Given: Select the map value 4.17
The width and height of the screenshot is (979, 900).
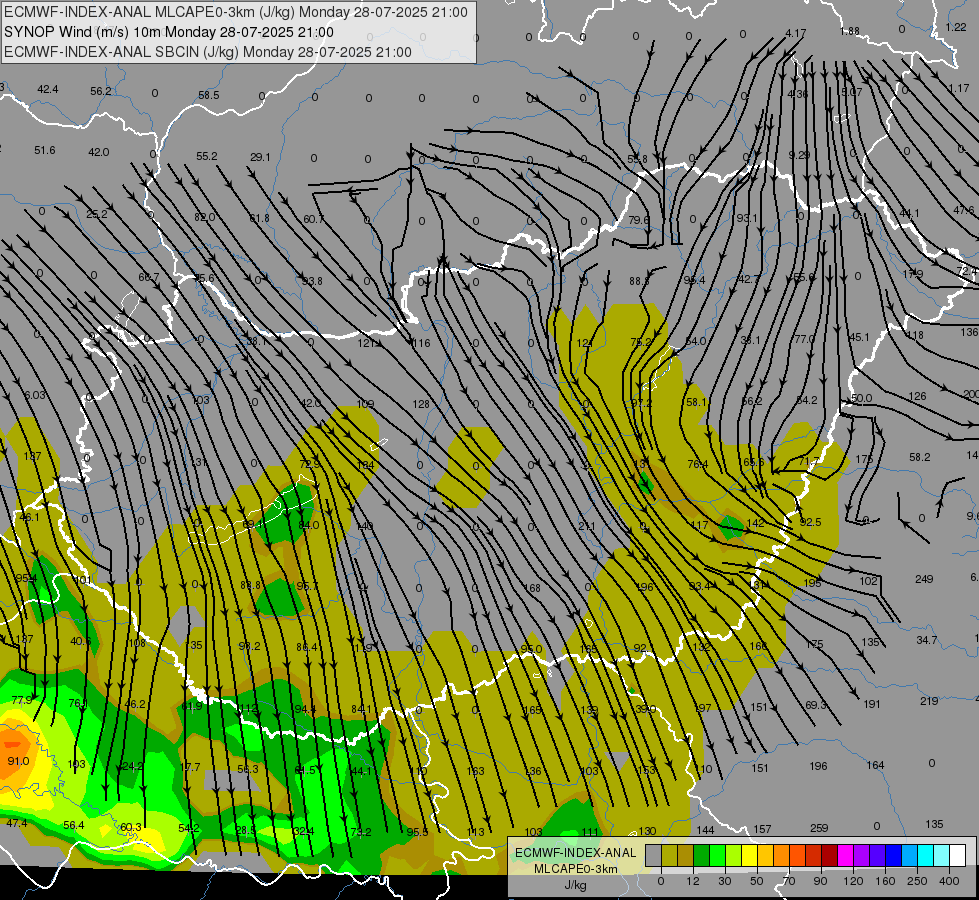Looking at the screenshot, I should click(x=795, y=33).
